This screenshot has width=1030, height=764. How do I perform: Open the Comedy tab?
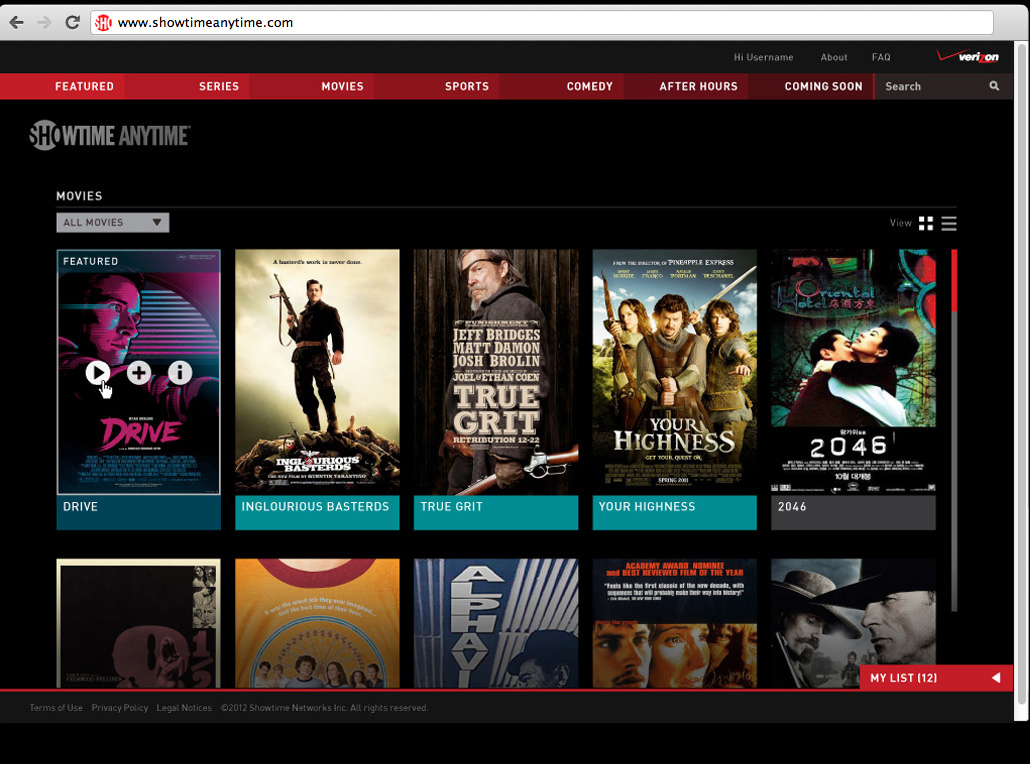(x=589, y=86)
